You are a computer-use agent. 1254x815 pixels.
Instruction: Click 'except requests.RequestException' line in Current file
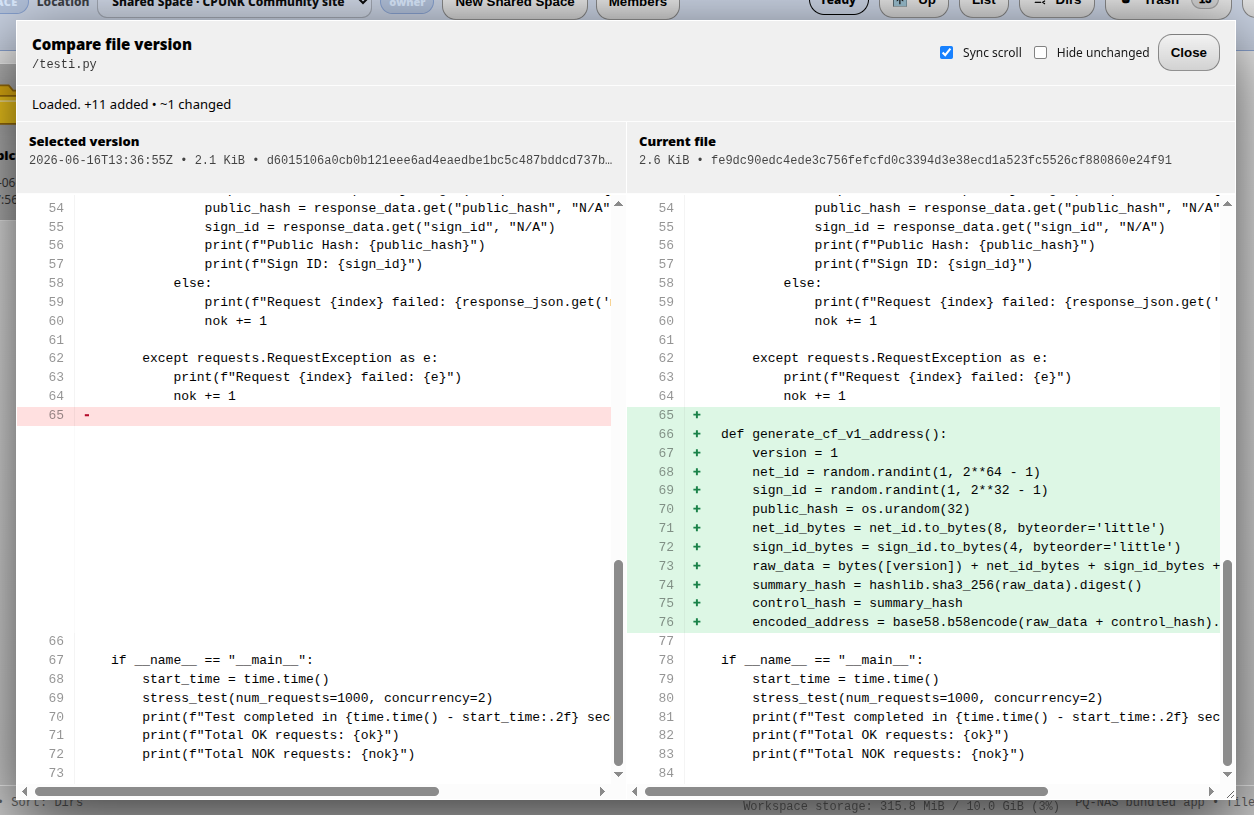tap(900, 358)
